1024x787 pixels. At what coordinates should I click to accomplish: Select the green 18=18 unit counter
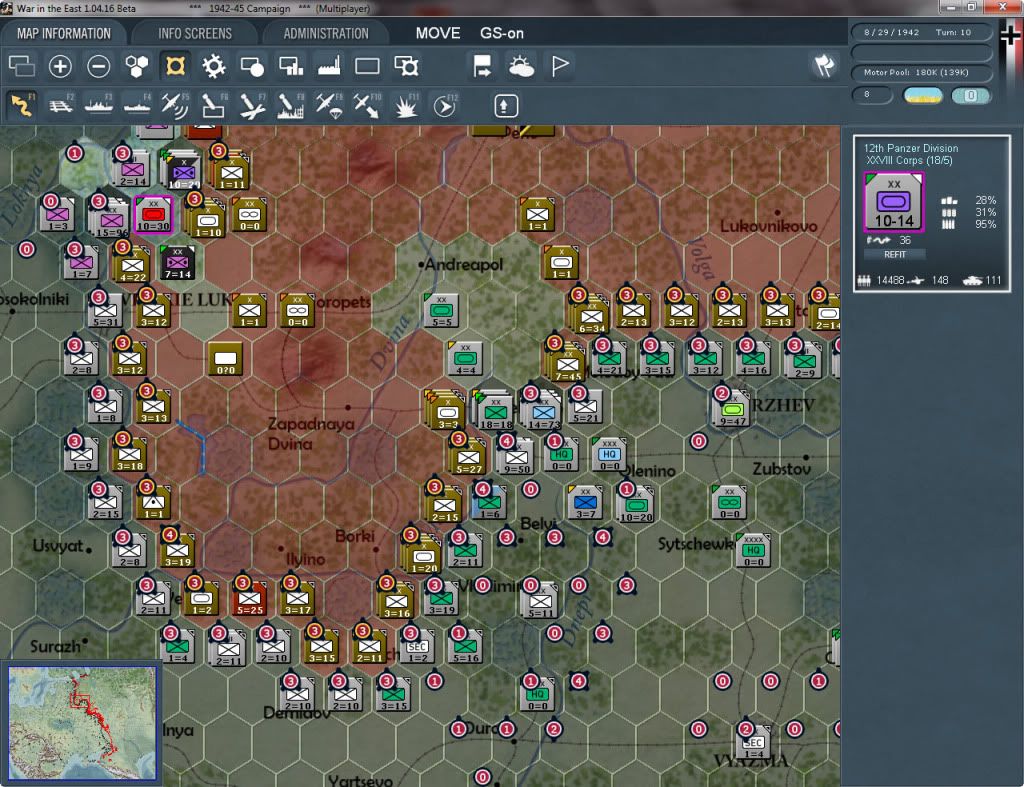pos(496,411)
